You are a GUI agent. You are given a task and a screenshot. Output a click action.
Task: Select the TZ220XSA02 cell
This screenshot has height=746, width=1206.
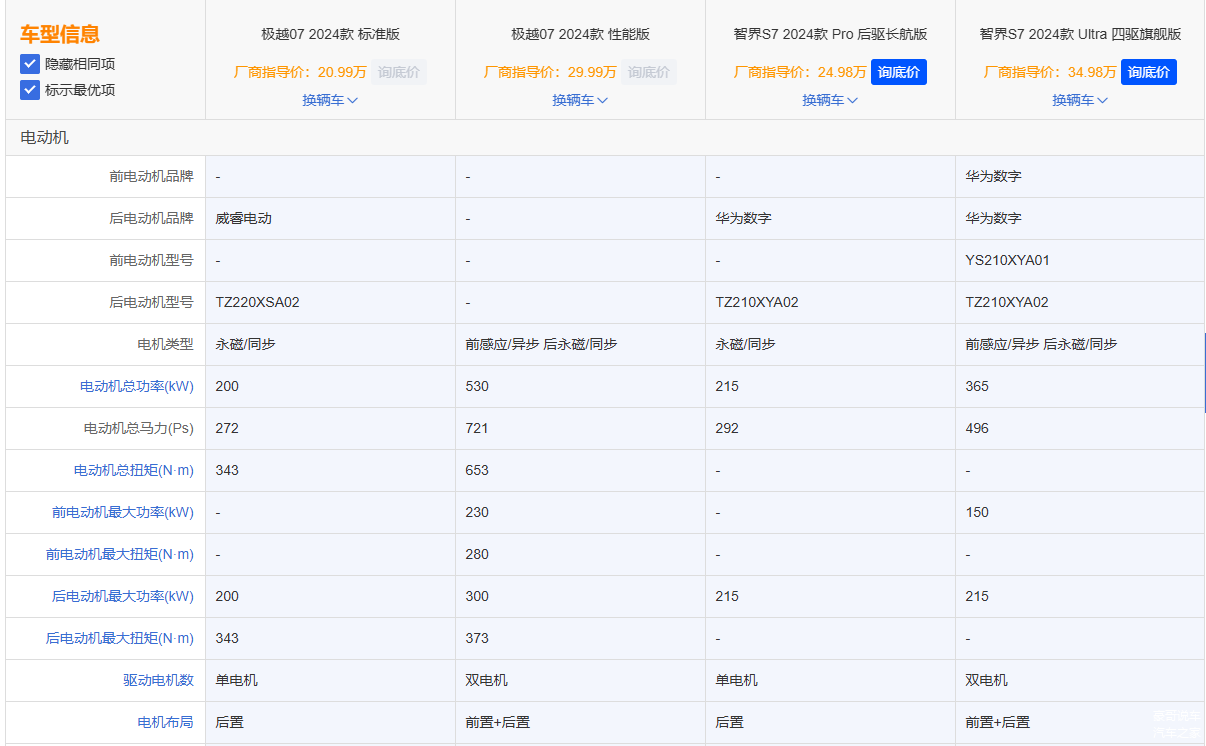click(x=258, y=302)
